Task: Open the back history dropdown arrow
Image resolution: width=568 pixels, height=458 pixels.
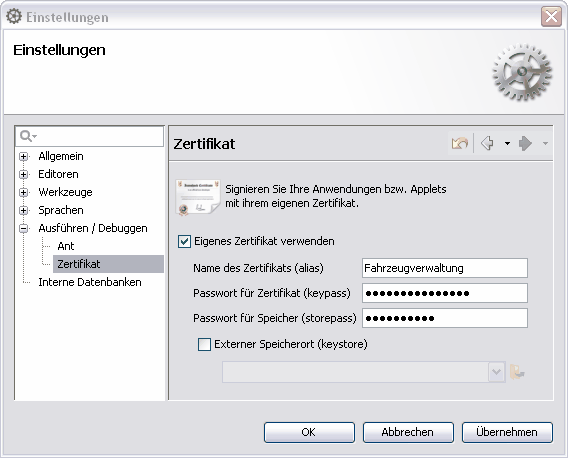Action: click(x=507, y=143)
